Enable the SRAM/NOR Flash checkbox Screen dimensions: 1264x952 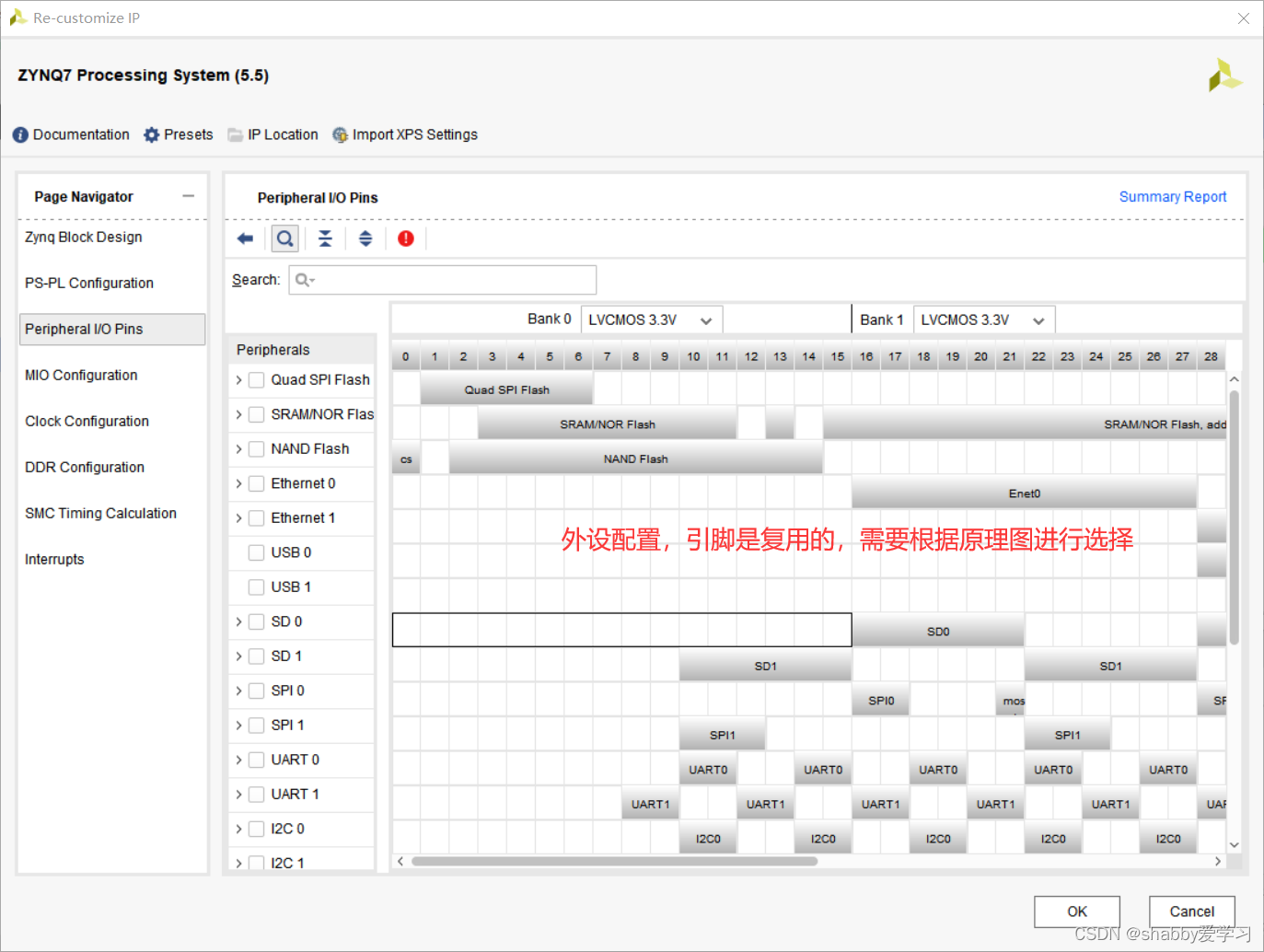pos(257,414)
